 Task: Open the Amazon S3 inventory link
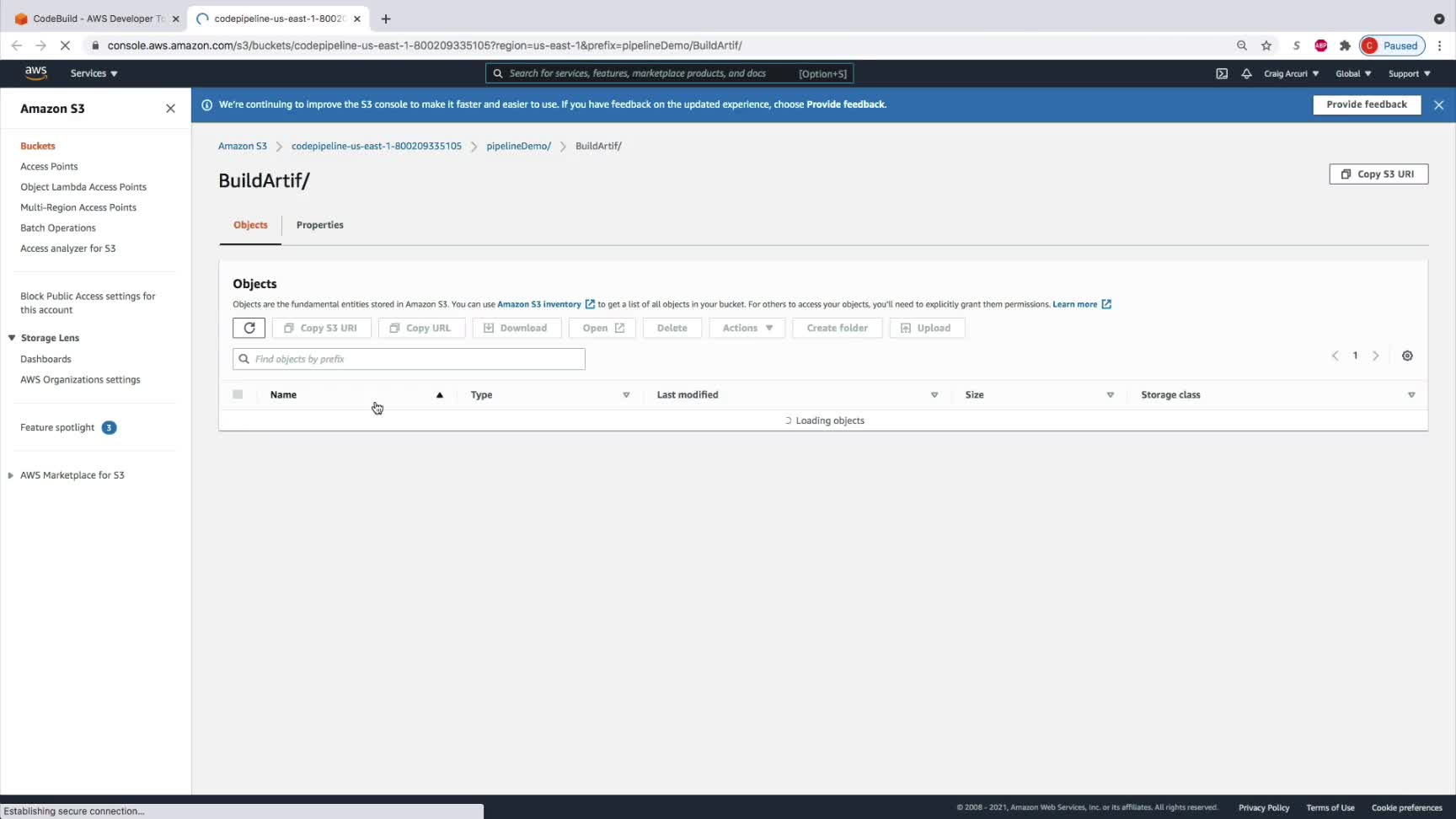(539, 304)
